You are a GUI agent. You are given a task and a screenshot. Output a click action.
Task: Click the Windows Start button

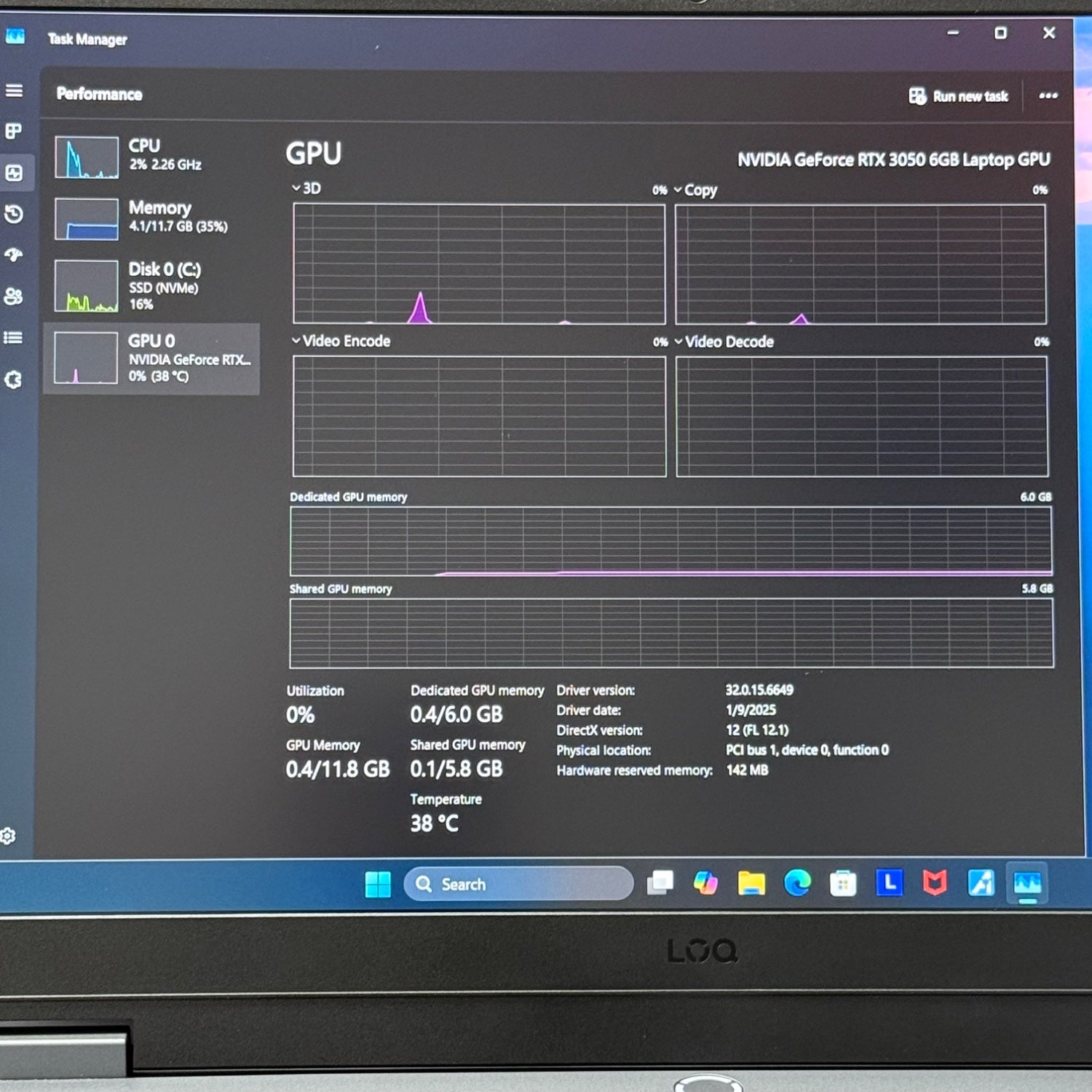pos(378,885)
